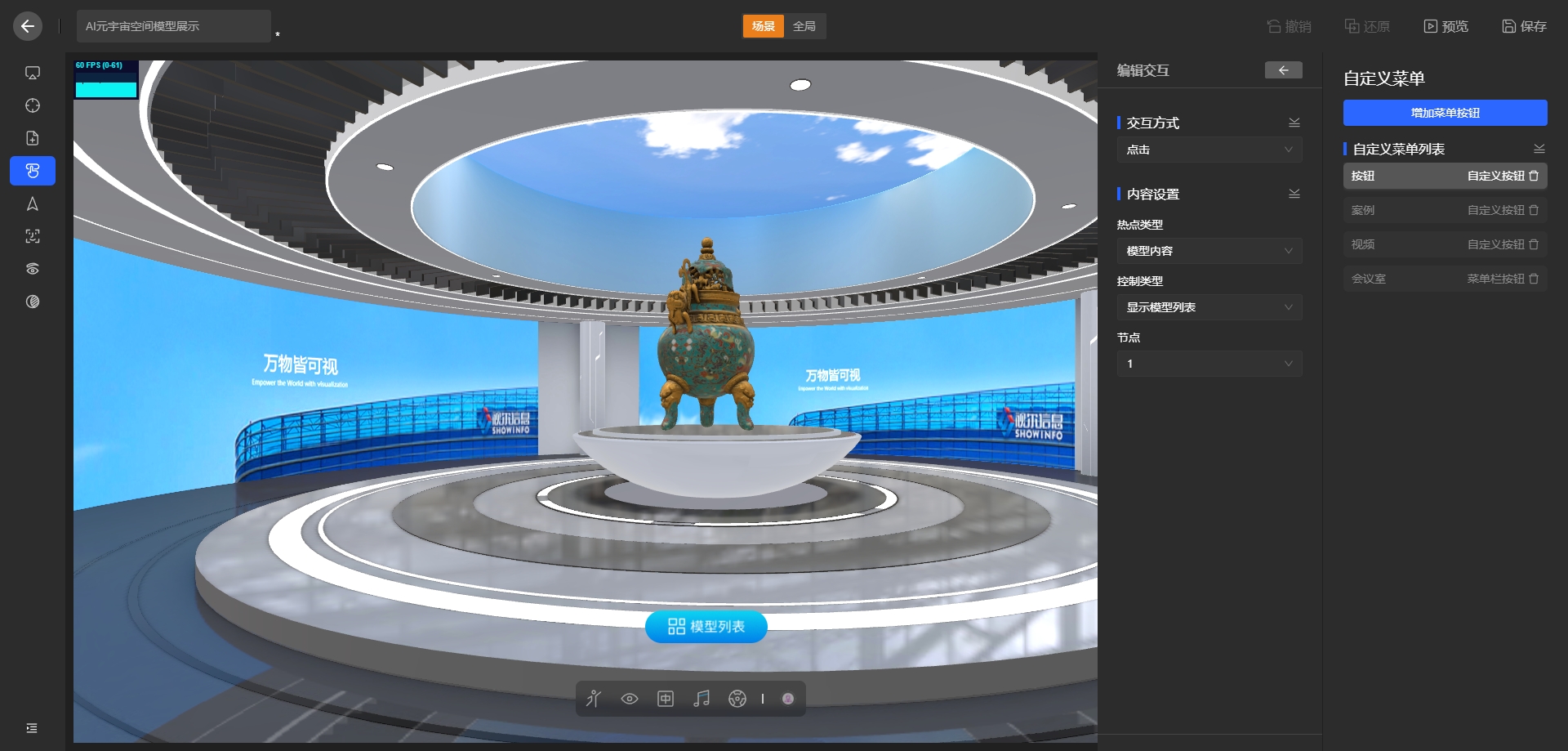The image size is (1568, 751).
Task: Open the 热点类型 dropdown showing 模型内容
Action: (x=1209, y=251)
